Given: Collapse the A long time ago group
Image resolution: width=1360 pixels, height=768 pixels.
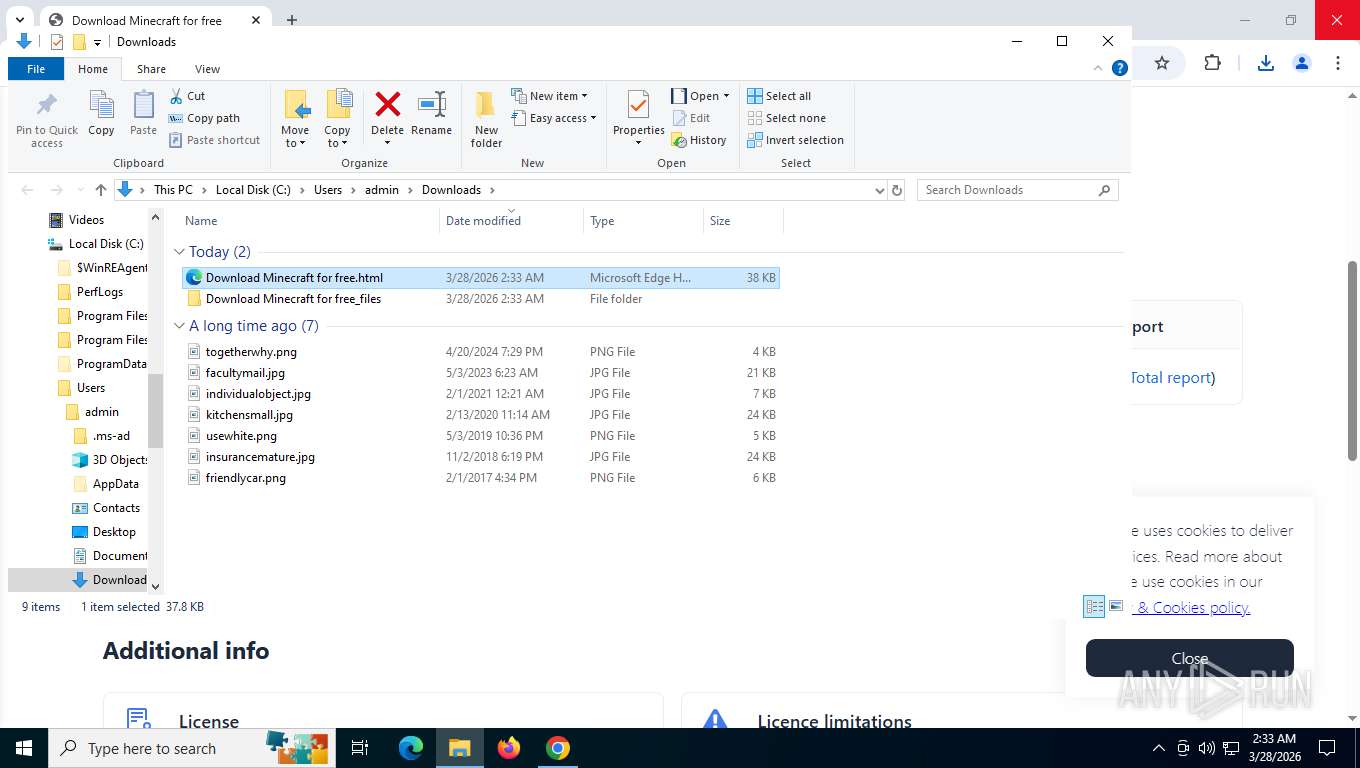Looking at the screenshot, I should tap(180, 326).
